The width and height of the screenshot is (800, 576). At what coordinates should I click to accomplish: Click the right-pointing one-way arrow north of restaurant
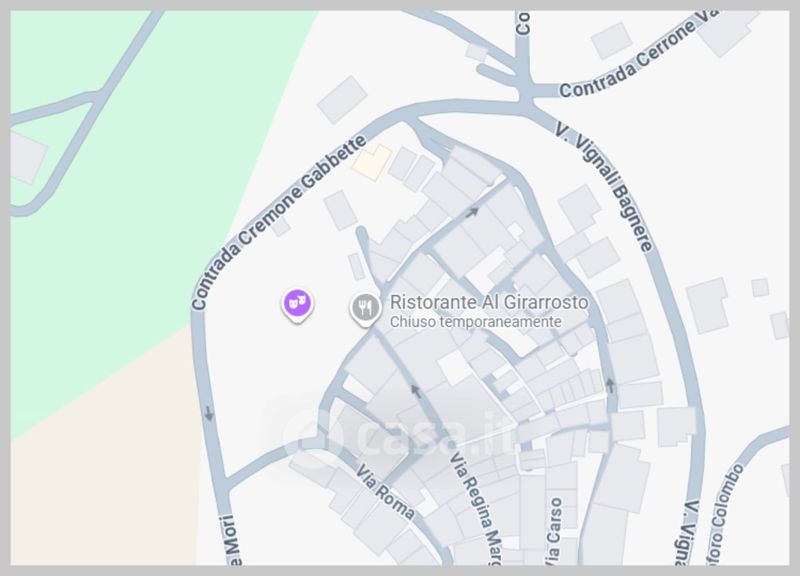472,212
